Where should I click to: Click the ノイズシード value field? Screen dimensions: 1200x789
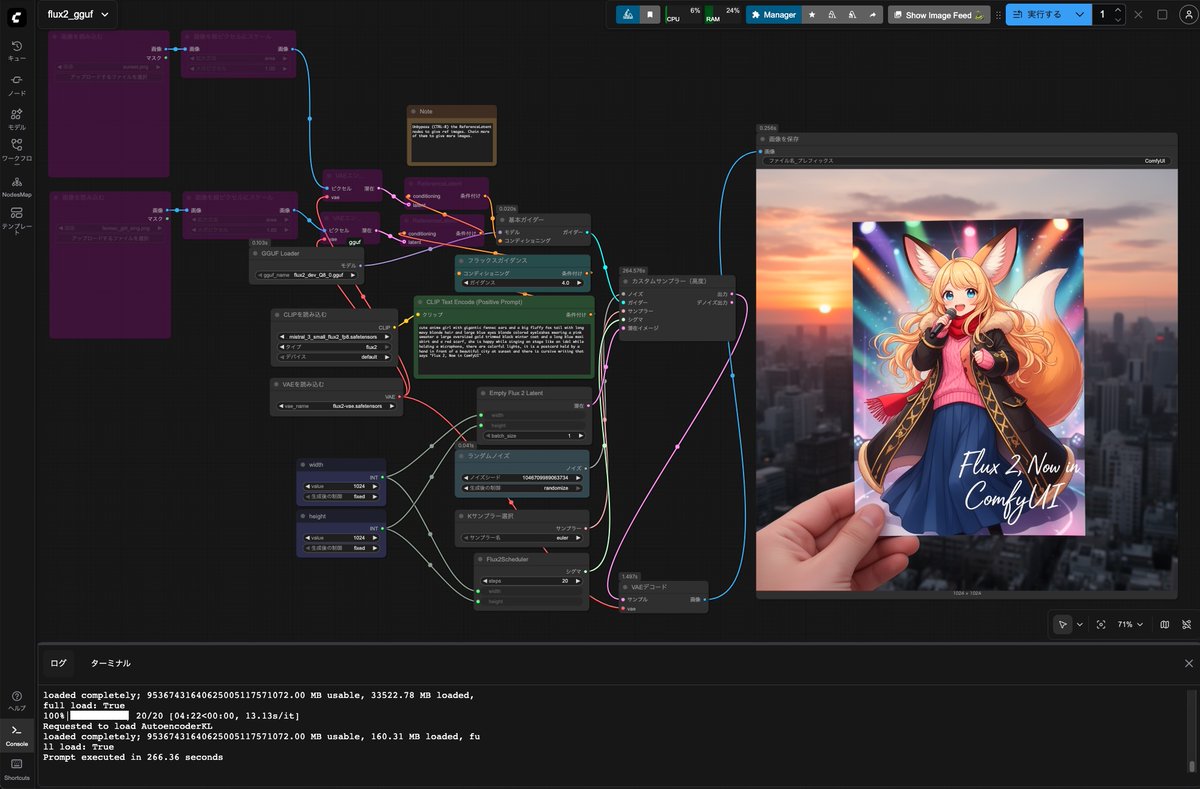tap(522, 478)
